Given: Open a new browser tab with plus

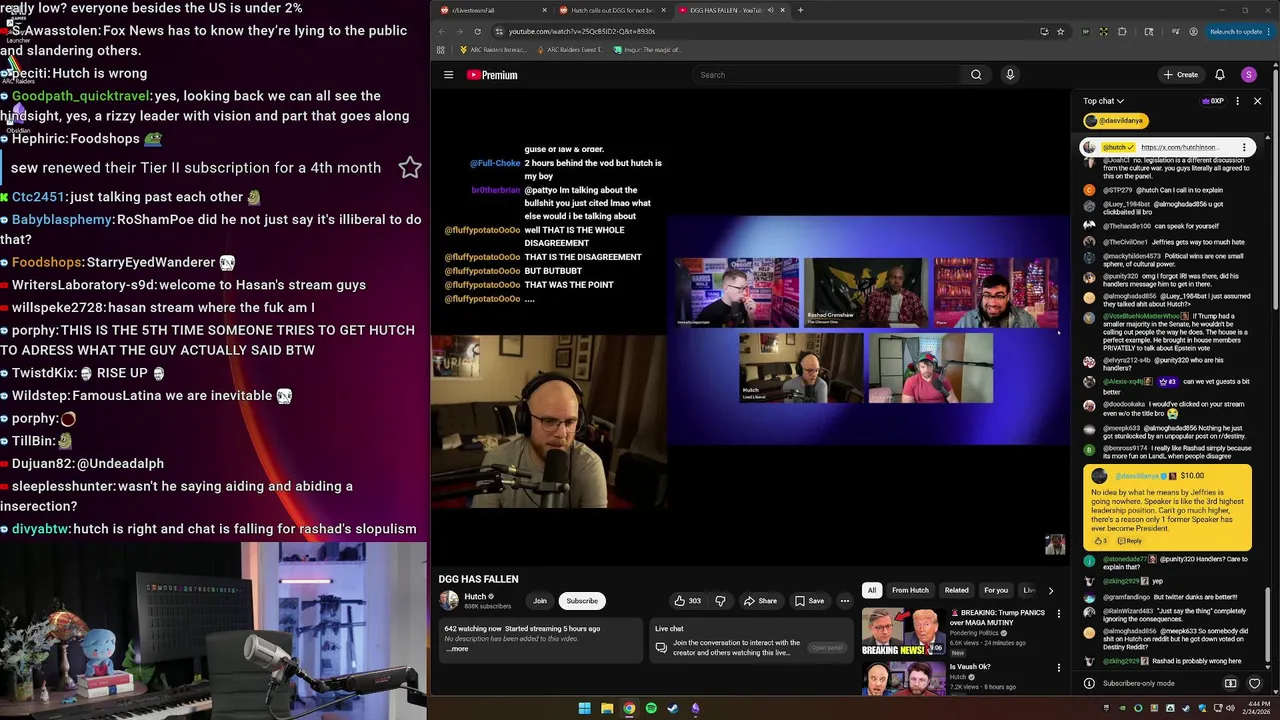Looking at the screenshot, I should [x=800, y=10].
